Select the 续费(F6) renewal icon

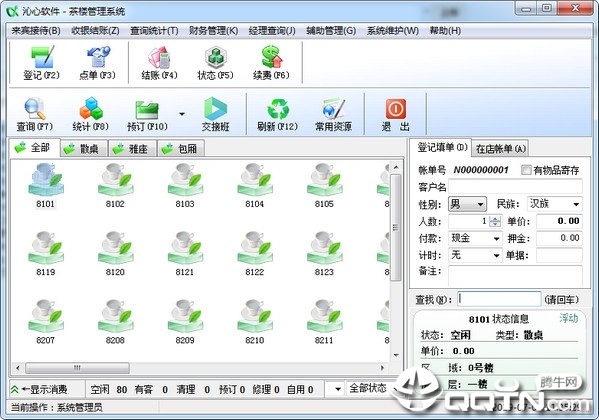(271, 63)
